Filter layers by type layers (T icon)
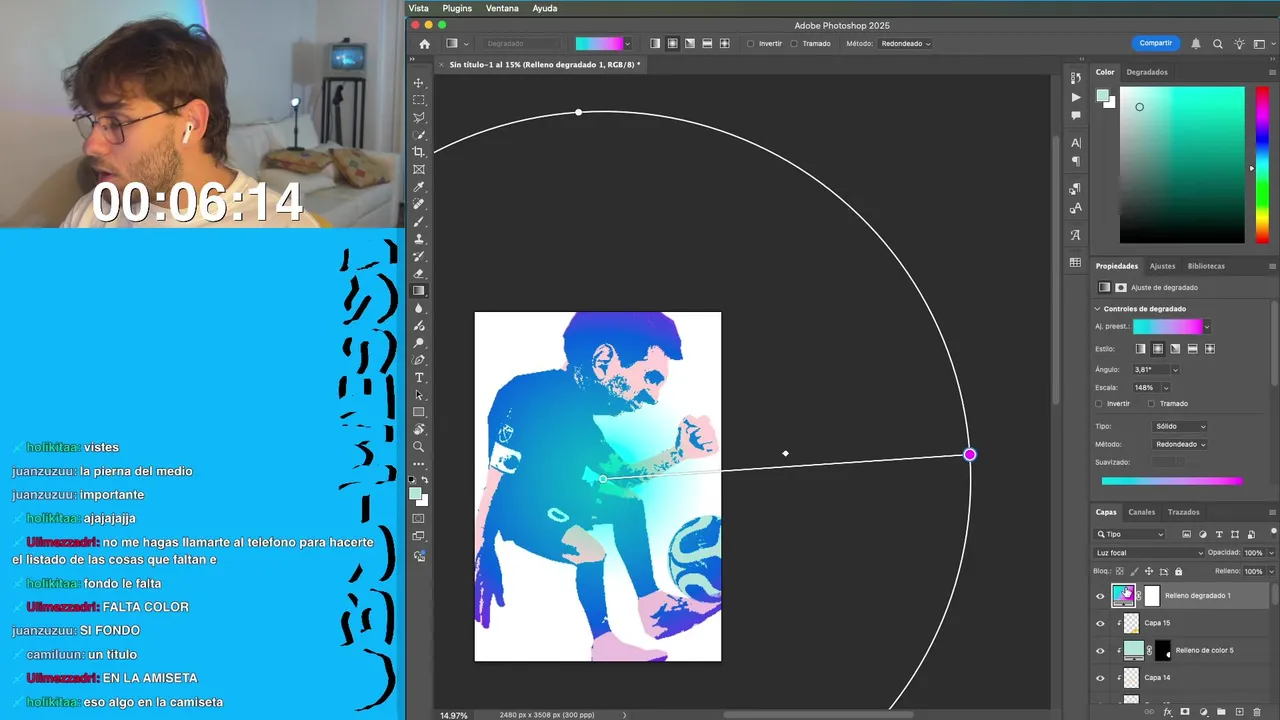This screenshot has height=720, width=1280. (1219, 534)
